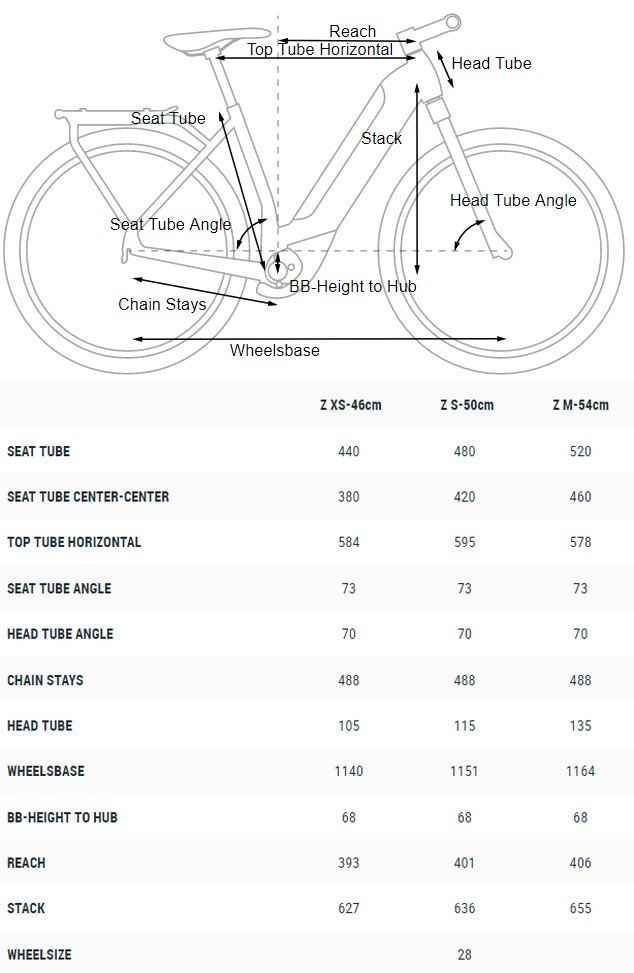This screenshot has width=634, height=973.
Task: Click the BB-Height to Hub diagram label
Action: (353, 286)
